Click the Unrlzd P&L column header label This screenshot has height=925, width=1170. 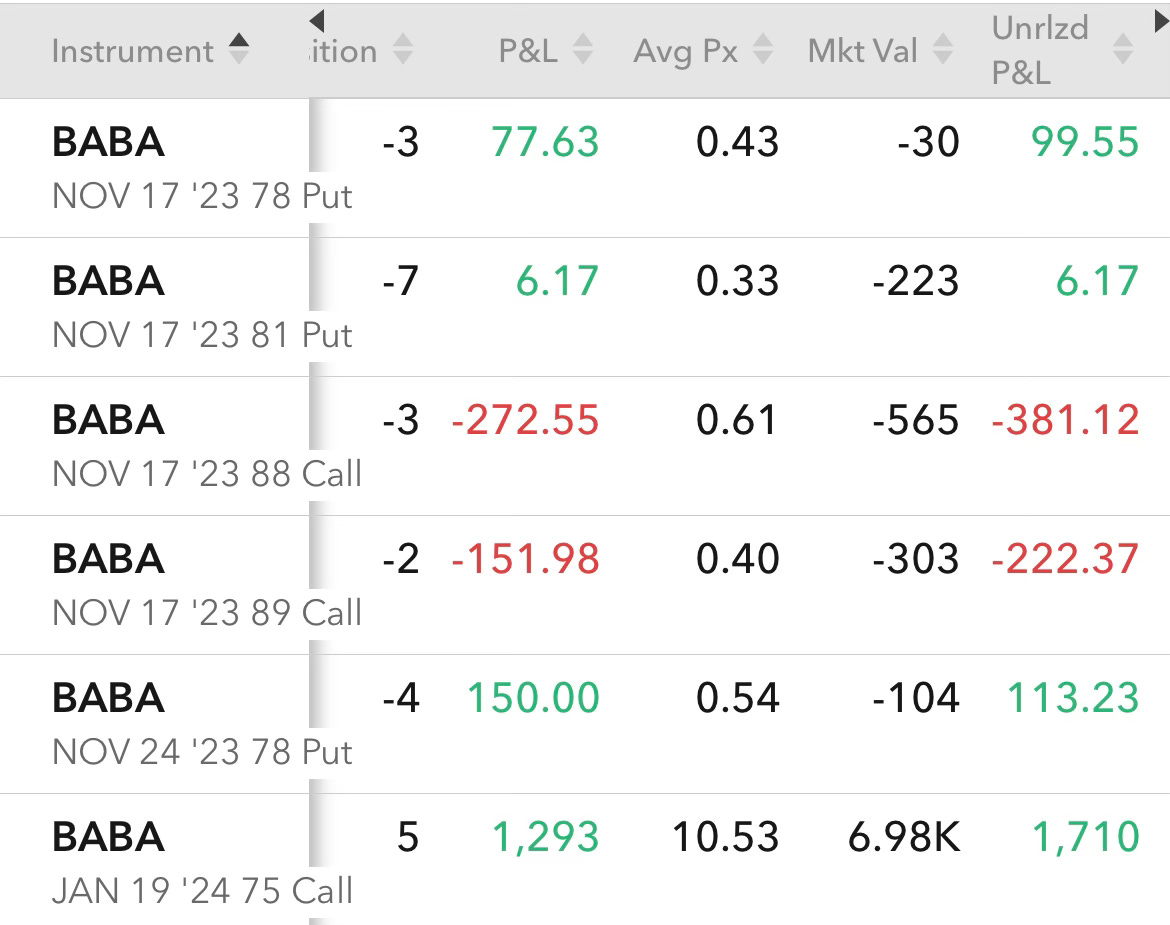tap(1040, 50)
